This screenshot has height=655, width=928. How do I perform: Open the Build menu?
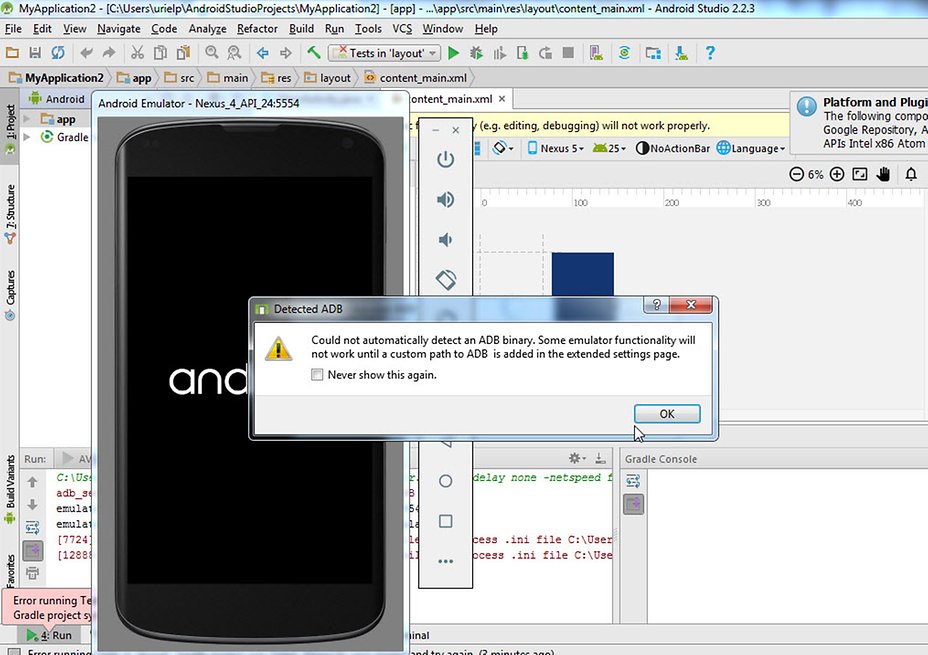click(301, 28)
